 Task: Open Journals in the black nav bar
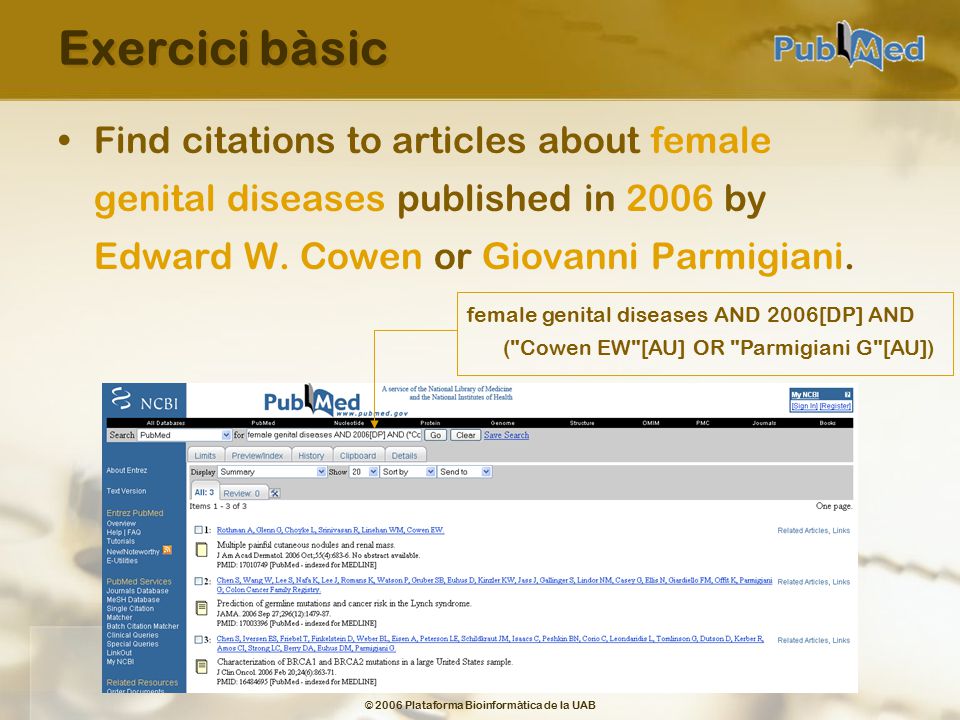pyautogui.click(x=764, y=423)
